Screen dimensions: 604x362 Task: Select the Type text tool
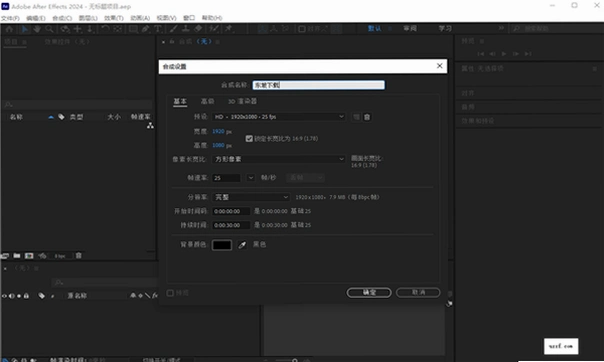158,29
